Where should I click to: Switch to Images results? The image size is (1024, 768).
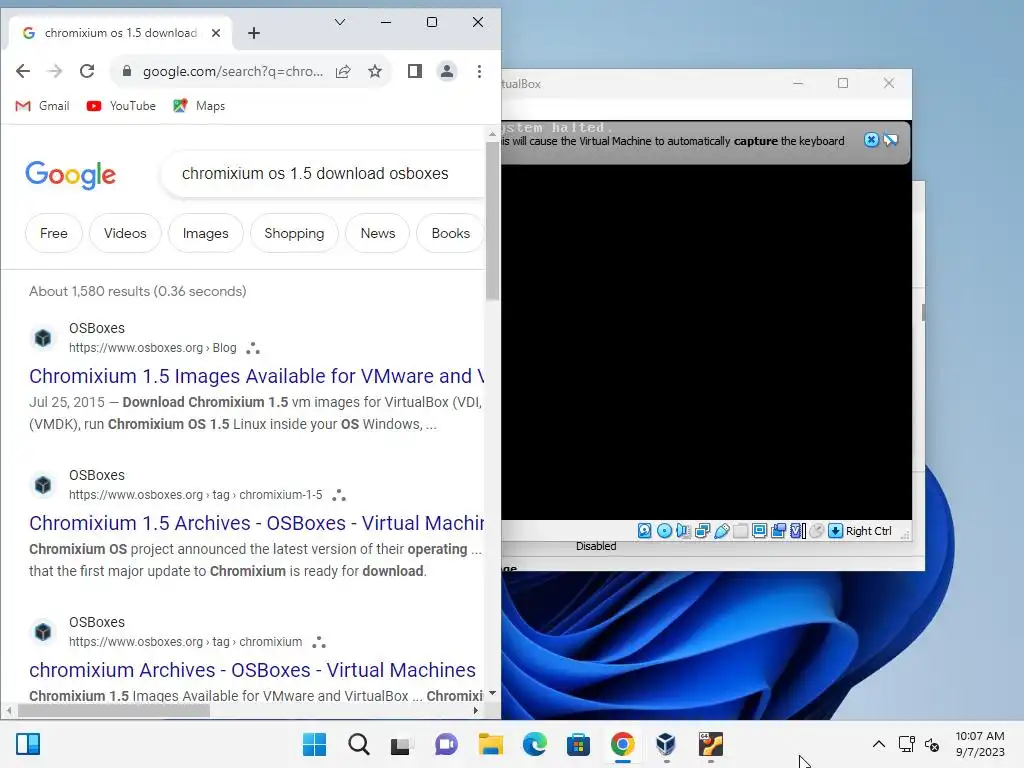[x=206, y=233]
